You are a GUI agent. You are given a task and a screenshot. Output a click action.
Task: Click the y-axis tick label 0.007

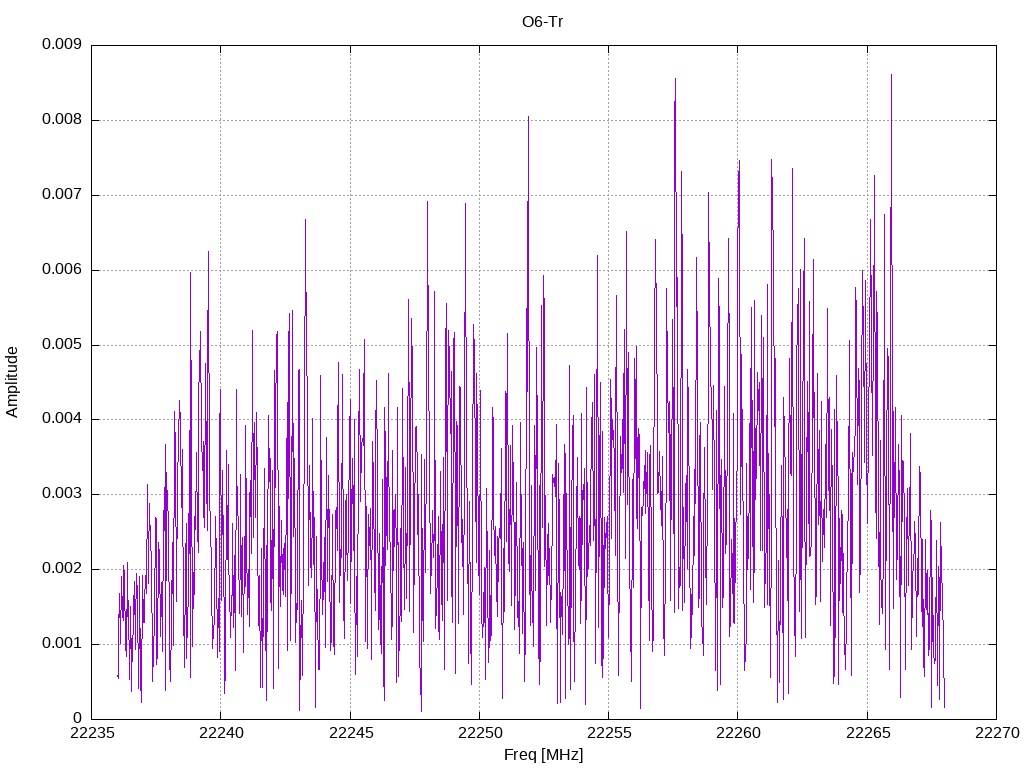click(x=61, y=195)
